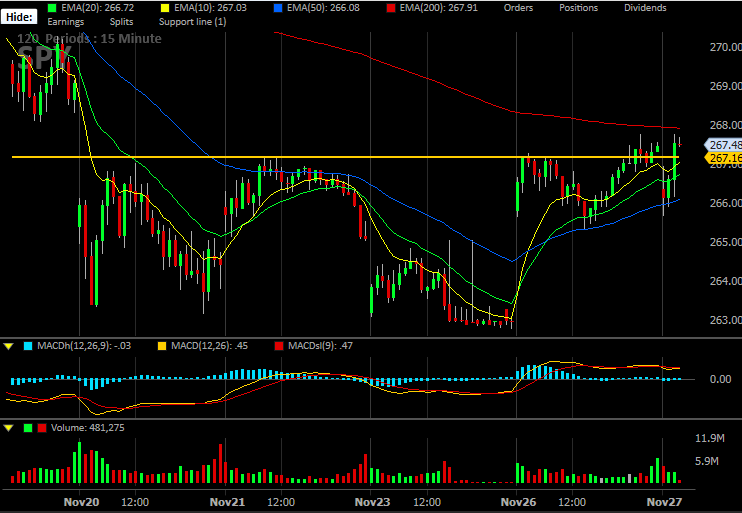The image size is (742, 513).
Task: Click the MACDh cyan swatch
Action: (28, 346)
